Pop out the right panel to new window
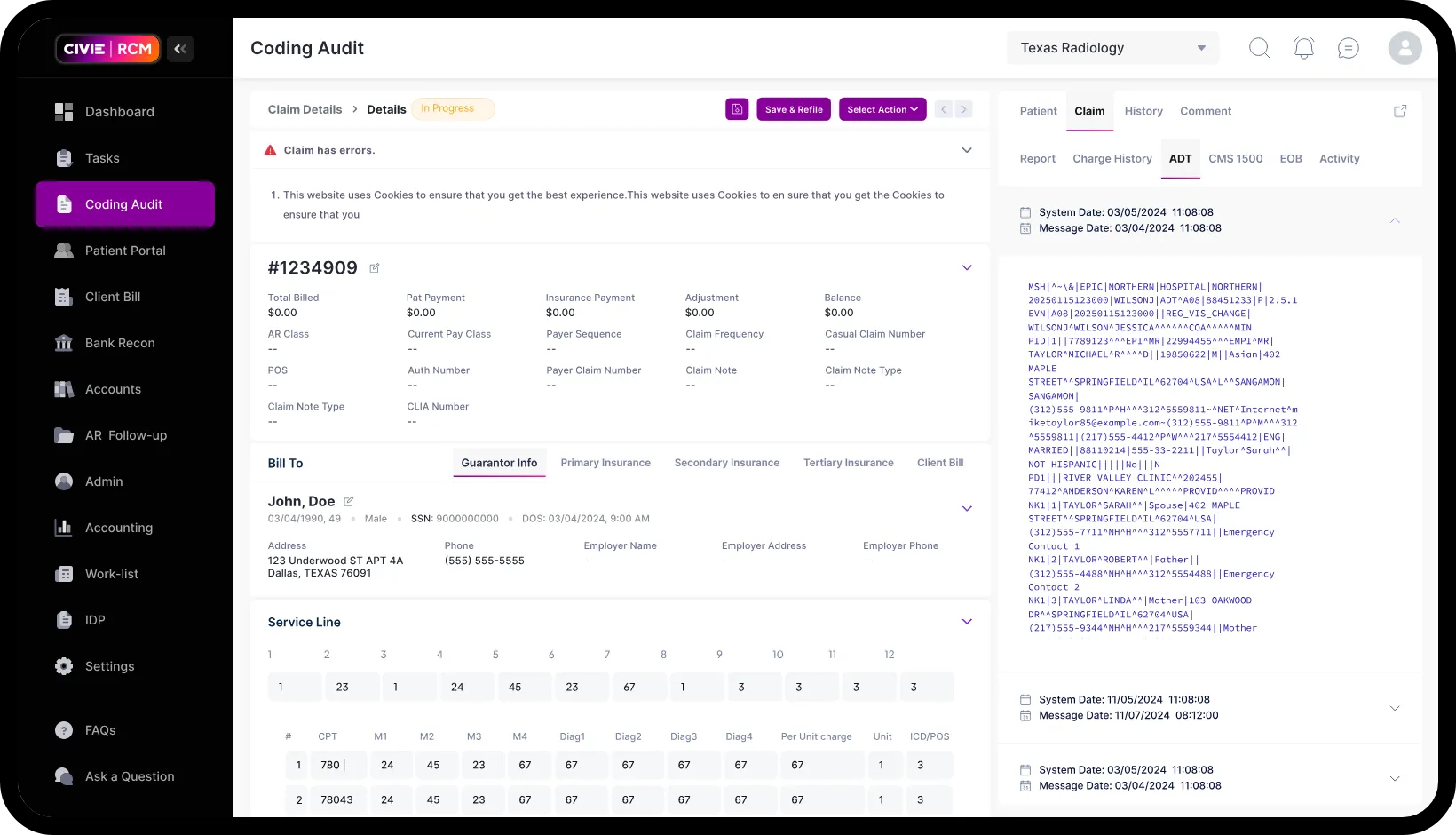The image size is (1456, 835). 1400,111
